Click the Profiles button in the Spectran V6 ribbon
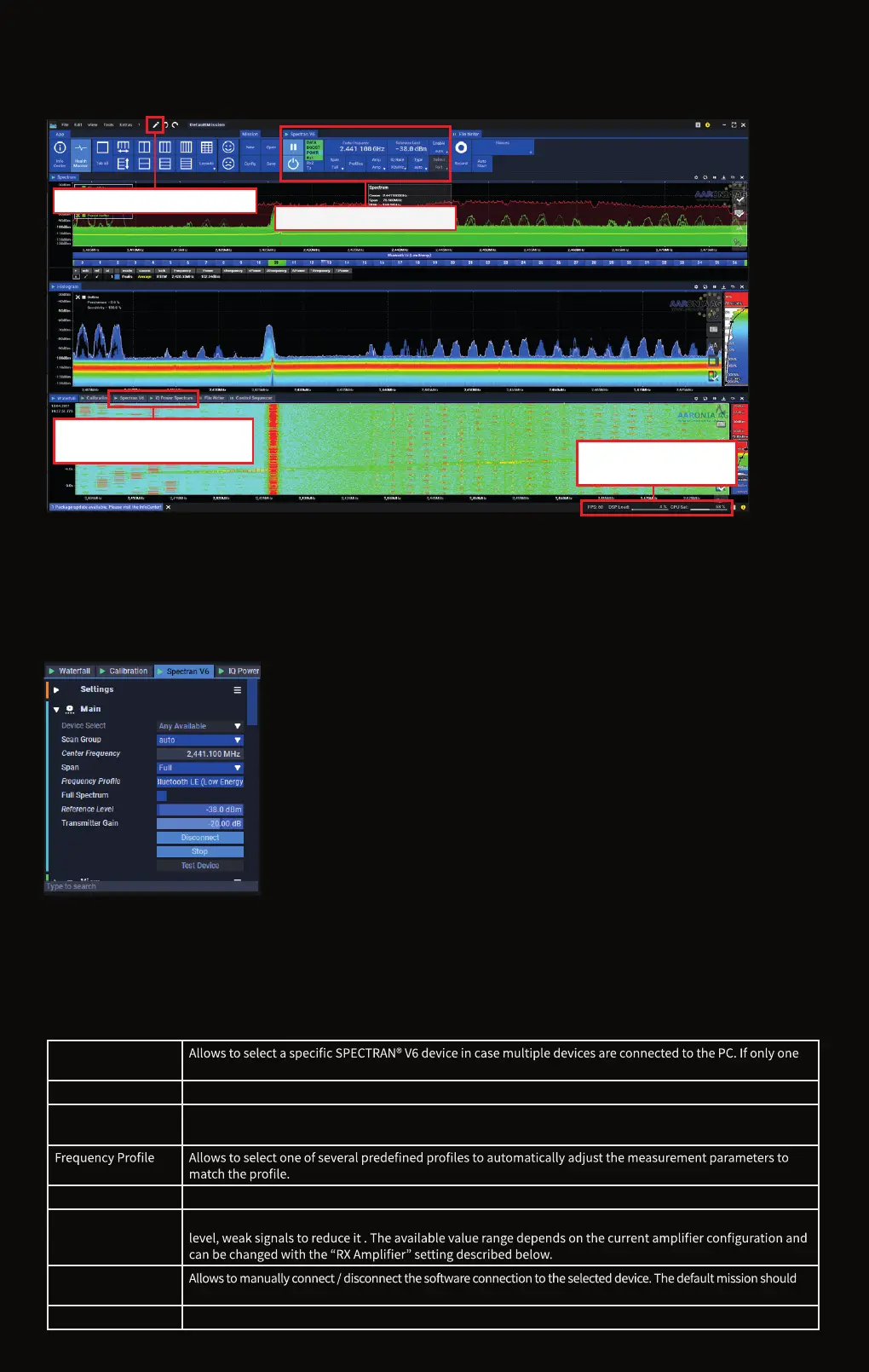 click(356, 164)
